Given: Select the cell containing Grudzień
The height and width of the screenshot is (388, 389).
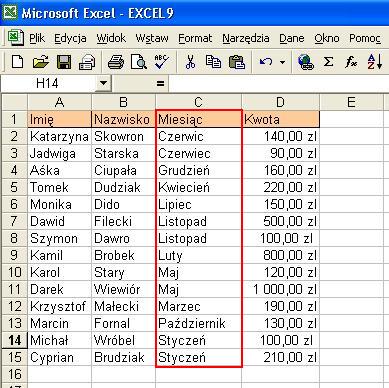Looking at the screenshot, I should tap(198, 170).
